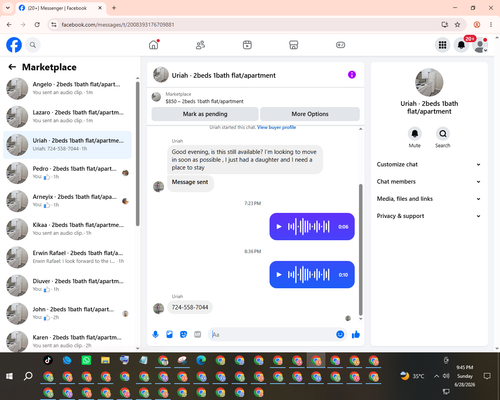Expand Privacy & support section

point(429,216)
